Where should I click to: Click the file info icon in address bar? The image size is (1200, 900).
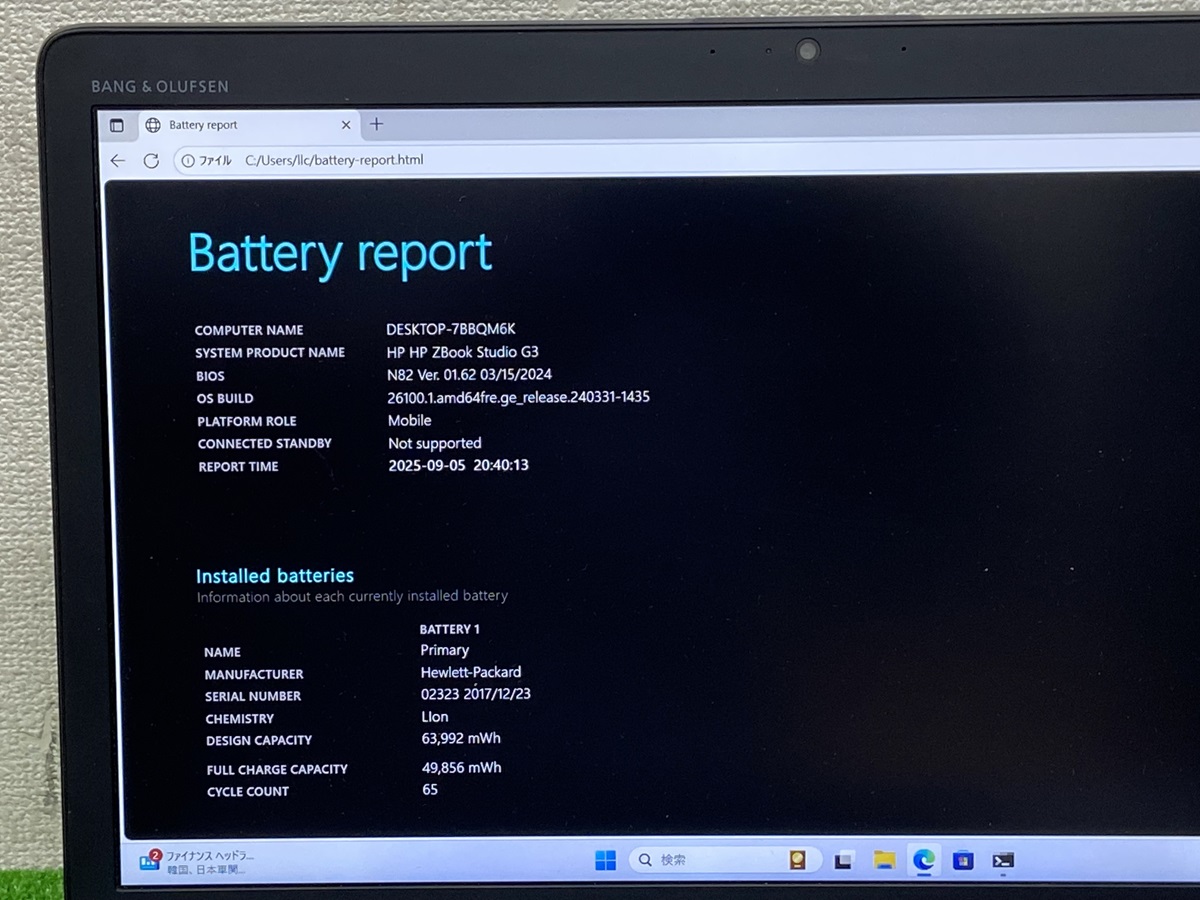pyautogui.click(x=188, y=161)
